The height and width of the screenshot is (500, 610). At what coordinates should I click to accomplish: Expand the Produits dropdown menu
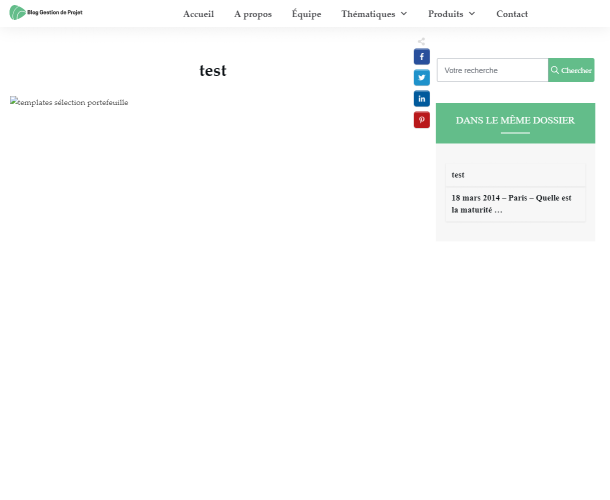[x=452, y=14]
